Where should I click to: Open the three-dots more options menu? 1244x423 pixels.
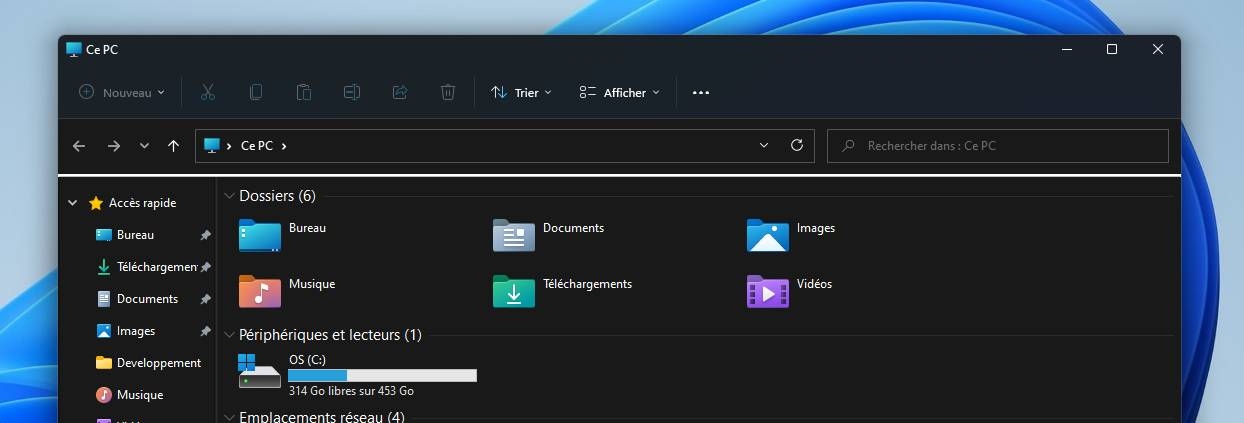pyautogui.click(x=701, y=92)
